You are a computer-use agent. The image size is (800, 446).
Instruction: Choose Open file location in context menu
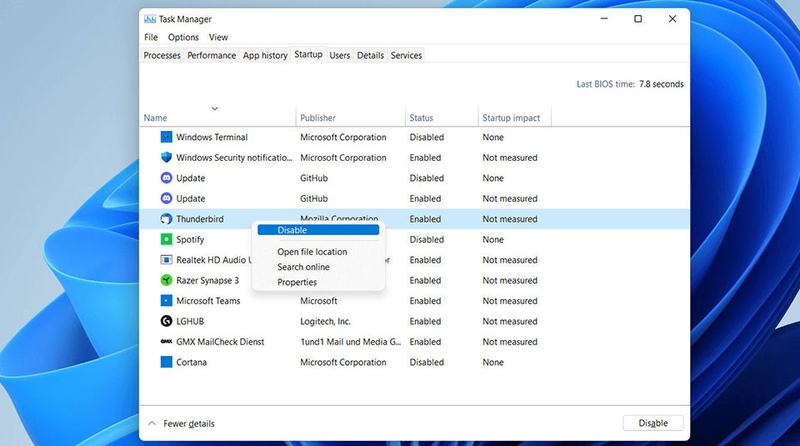click(x=312, y=252)
